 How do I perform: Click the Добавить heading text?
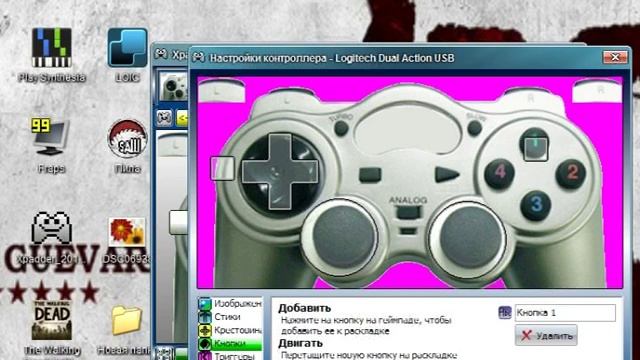pyautogui.click(x=304, y=308)
